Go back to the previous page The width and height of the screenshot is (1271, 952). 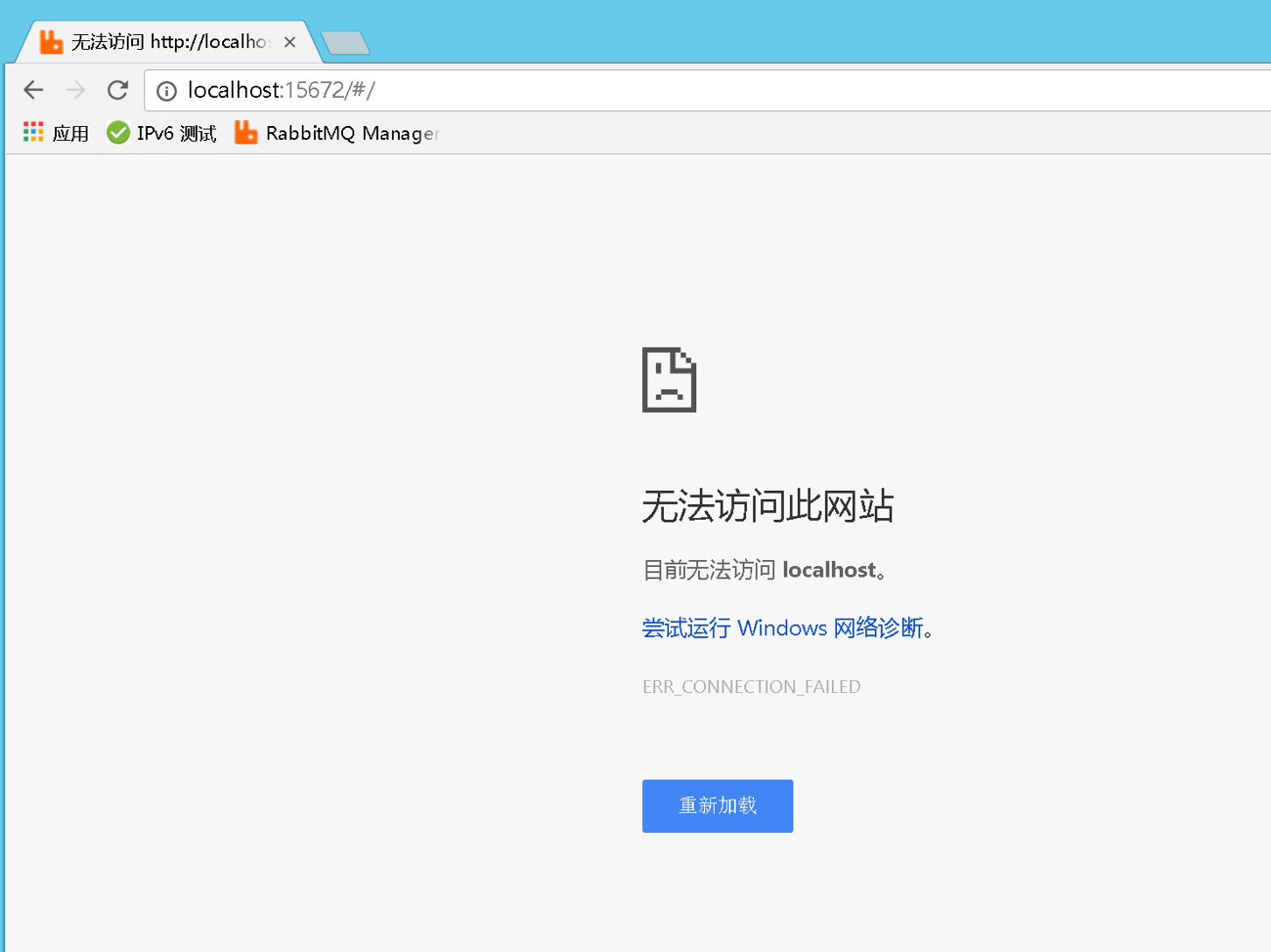(33, 90)
